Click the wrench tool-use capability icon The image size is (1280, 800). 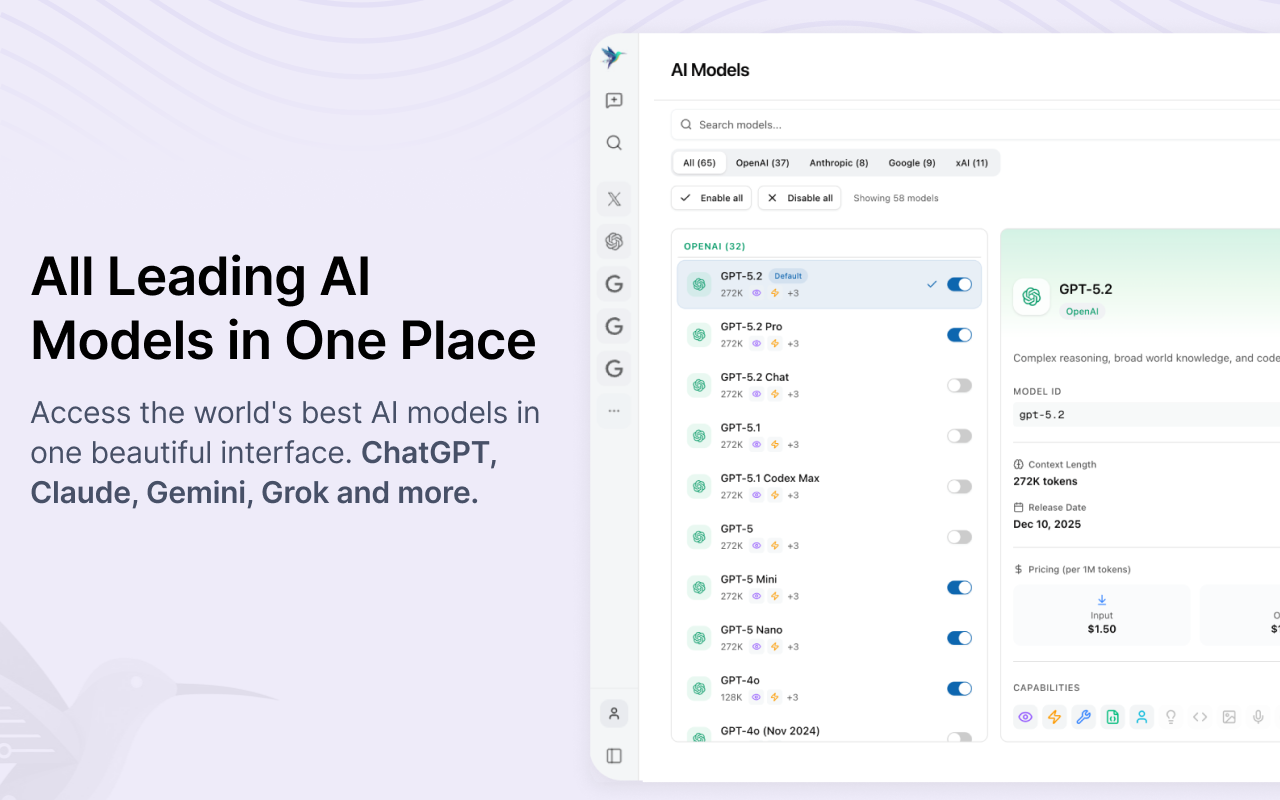pyautogui.click(x=1083, y=717)
